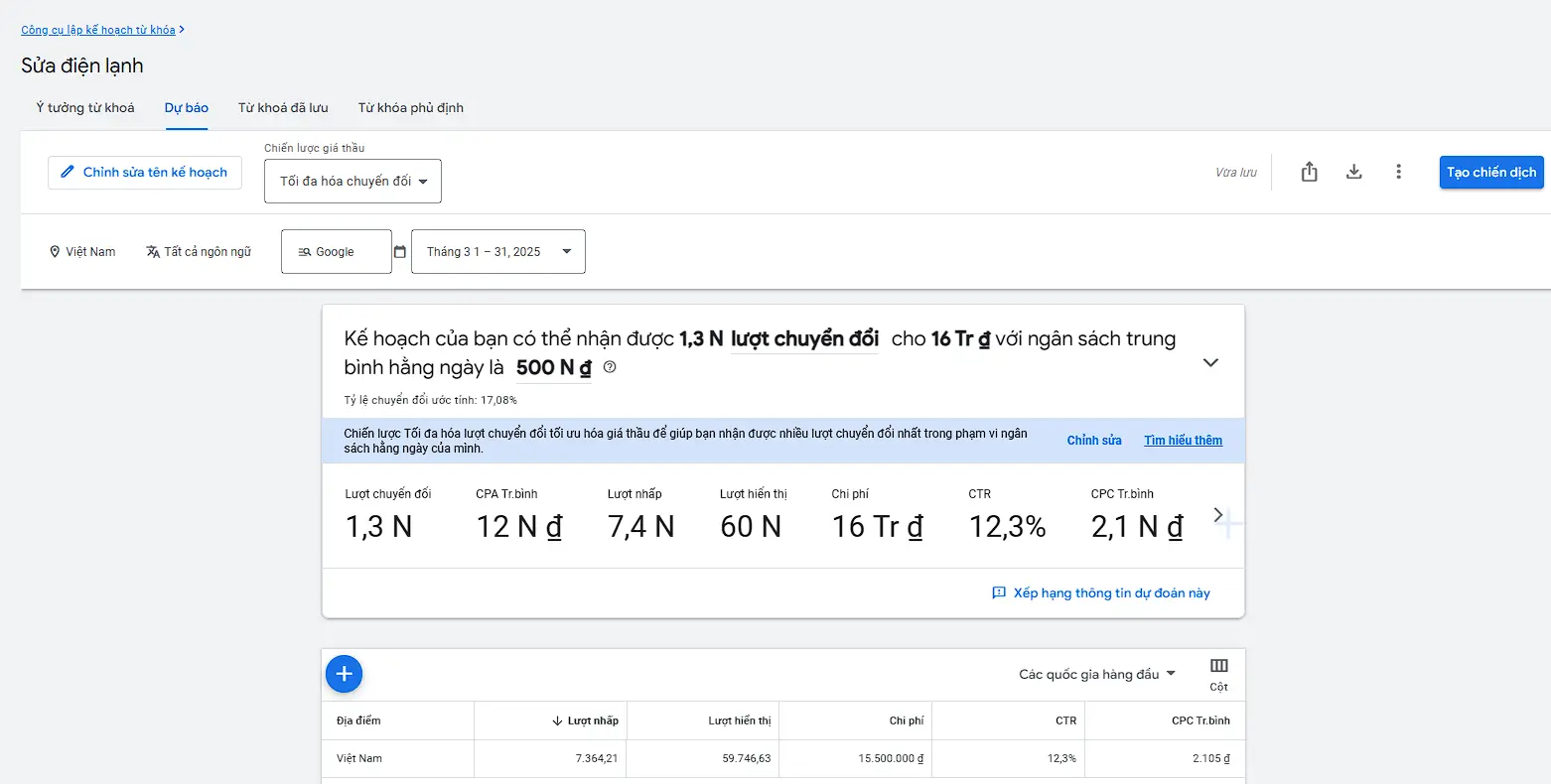Click the CPC Tr.bình table column header
1551x784 pixels.
1200,721
